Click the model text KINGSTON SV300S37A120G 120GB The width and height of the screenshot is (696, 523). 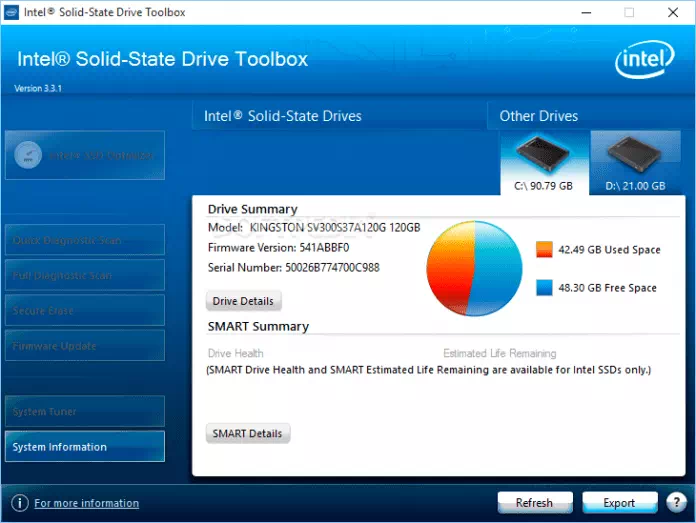point(335,227)
